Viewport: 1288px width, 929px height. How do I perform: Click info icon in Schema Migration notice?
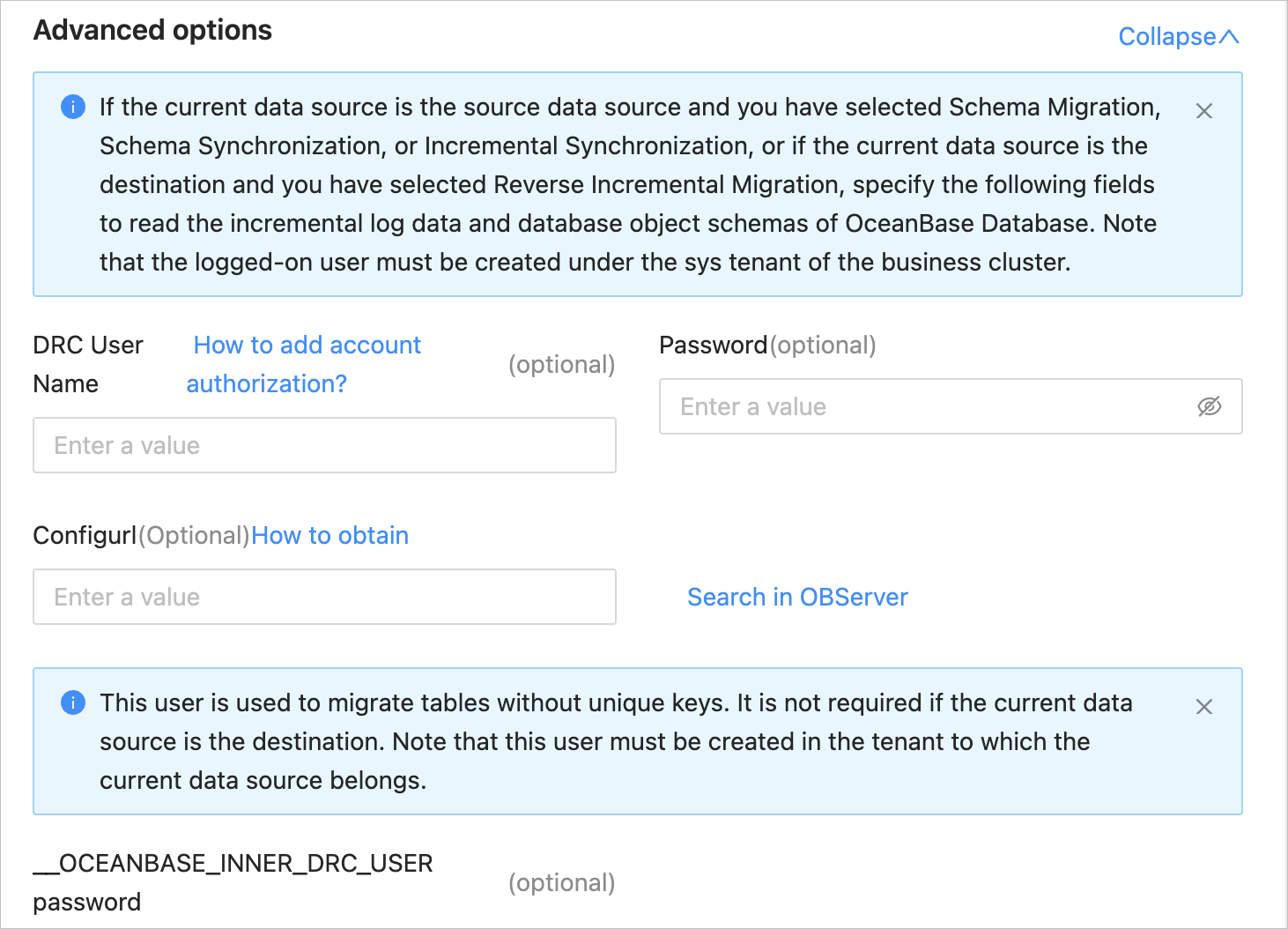point(73,107)
